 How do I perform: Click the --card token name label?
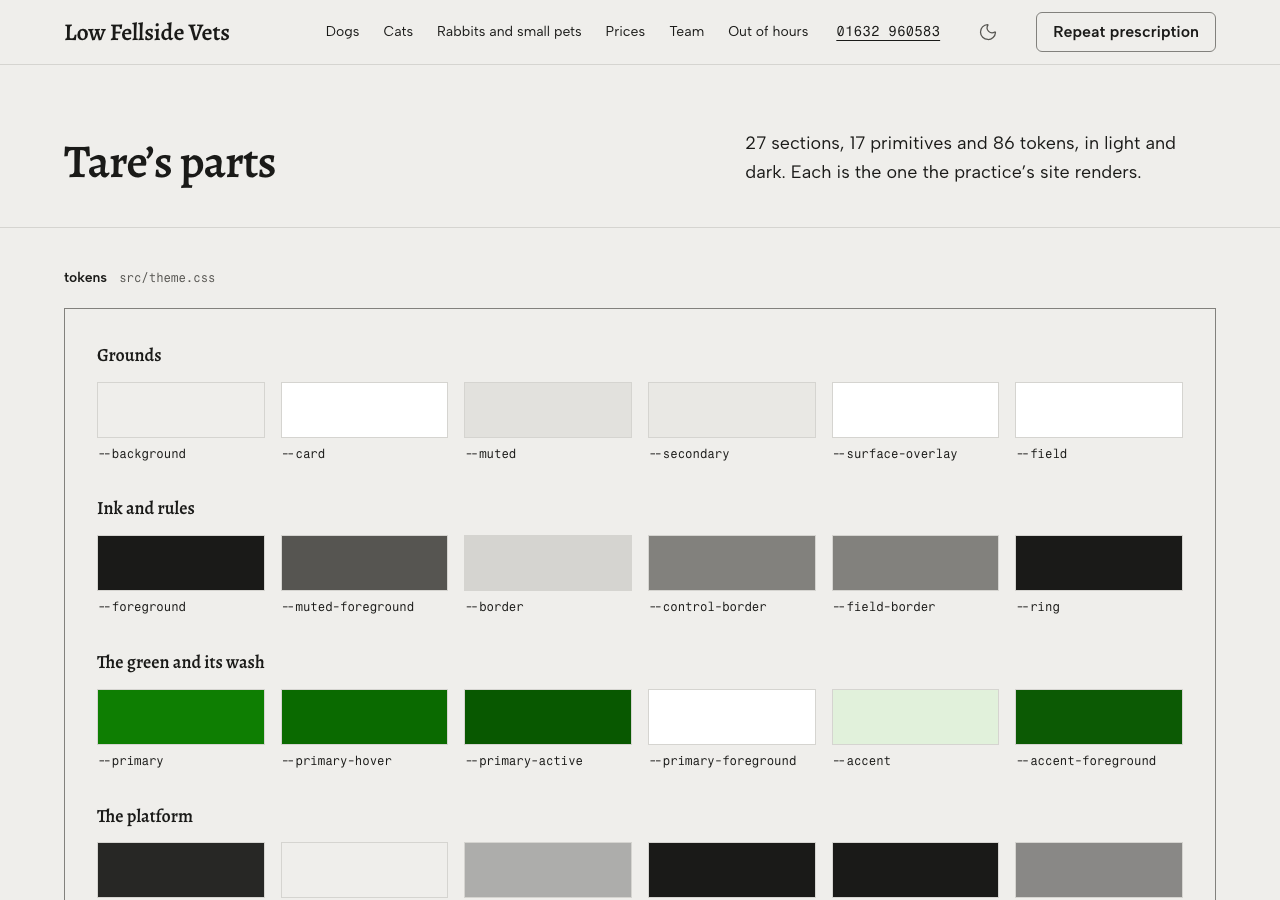point(304,454)
